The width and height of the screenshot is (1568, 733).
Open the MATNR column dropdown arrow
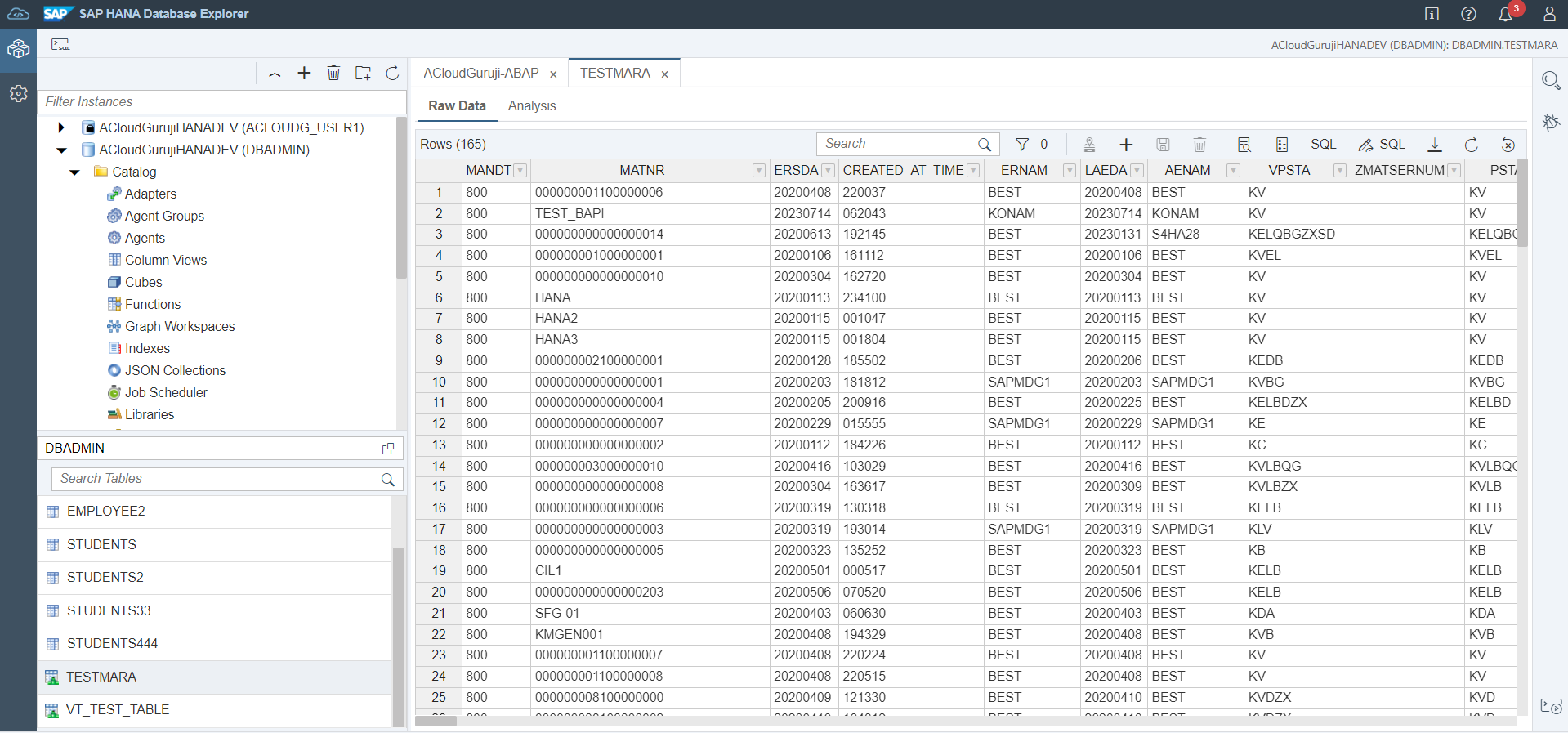coord(758,171)
